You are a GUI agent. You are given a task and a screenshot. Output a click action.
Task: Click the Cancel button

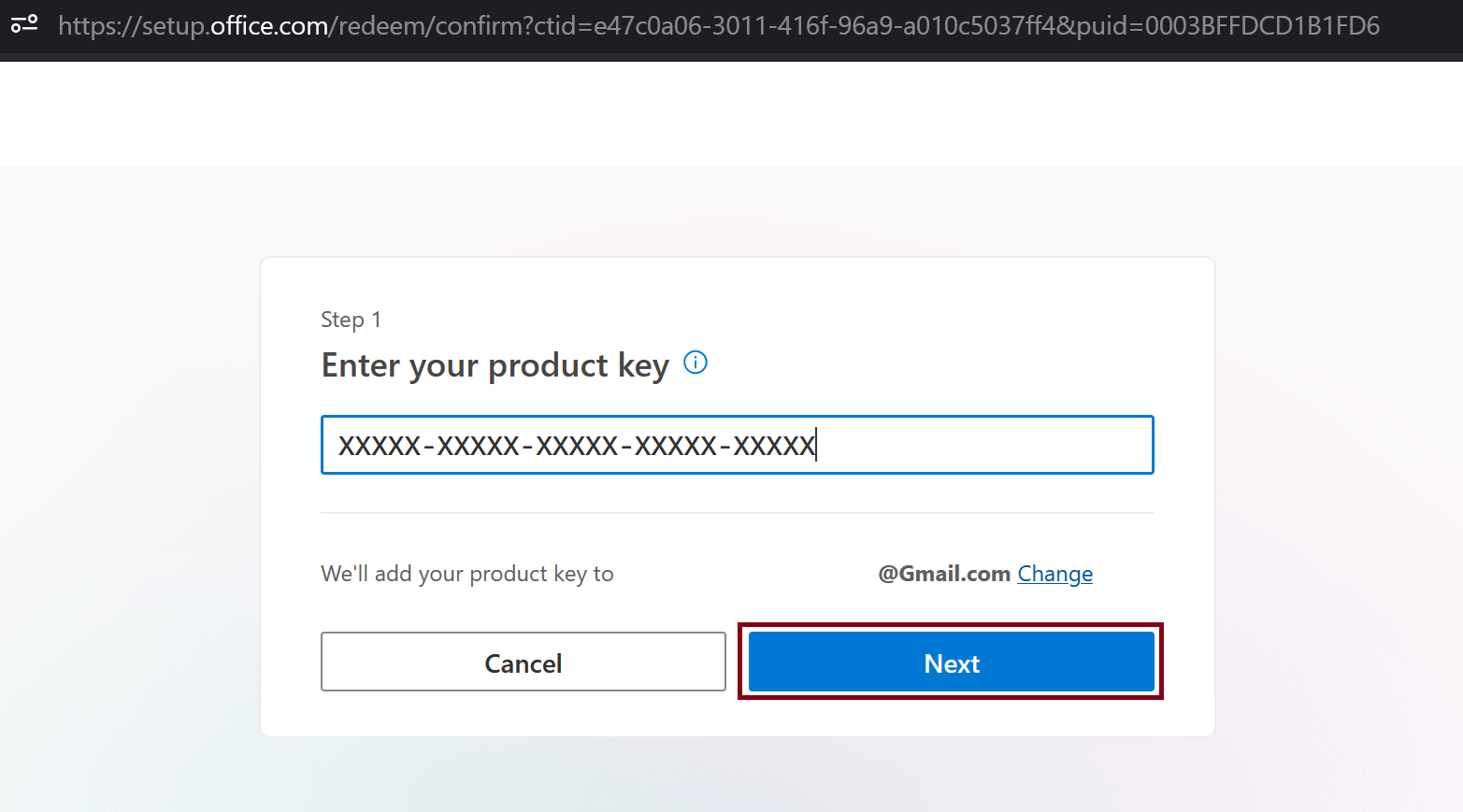(x=524, y=662)
